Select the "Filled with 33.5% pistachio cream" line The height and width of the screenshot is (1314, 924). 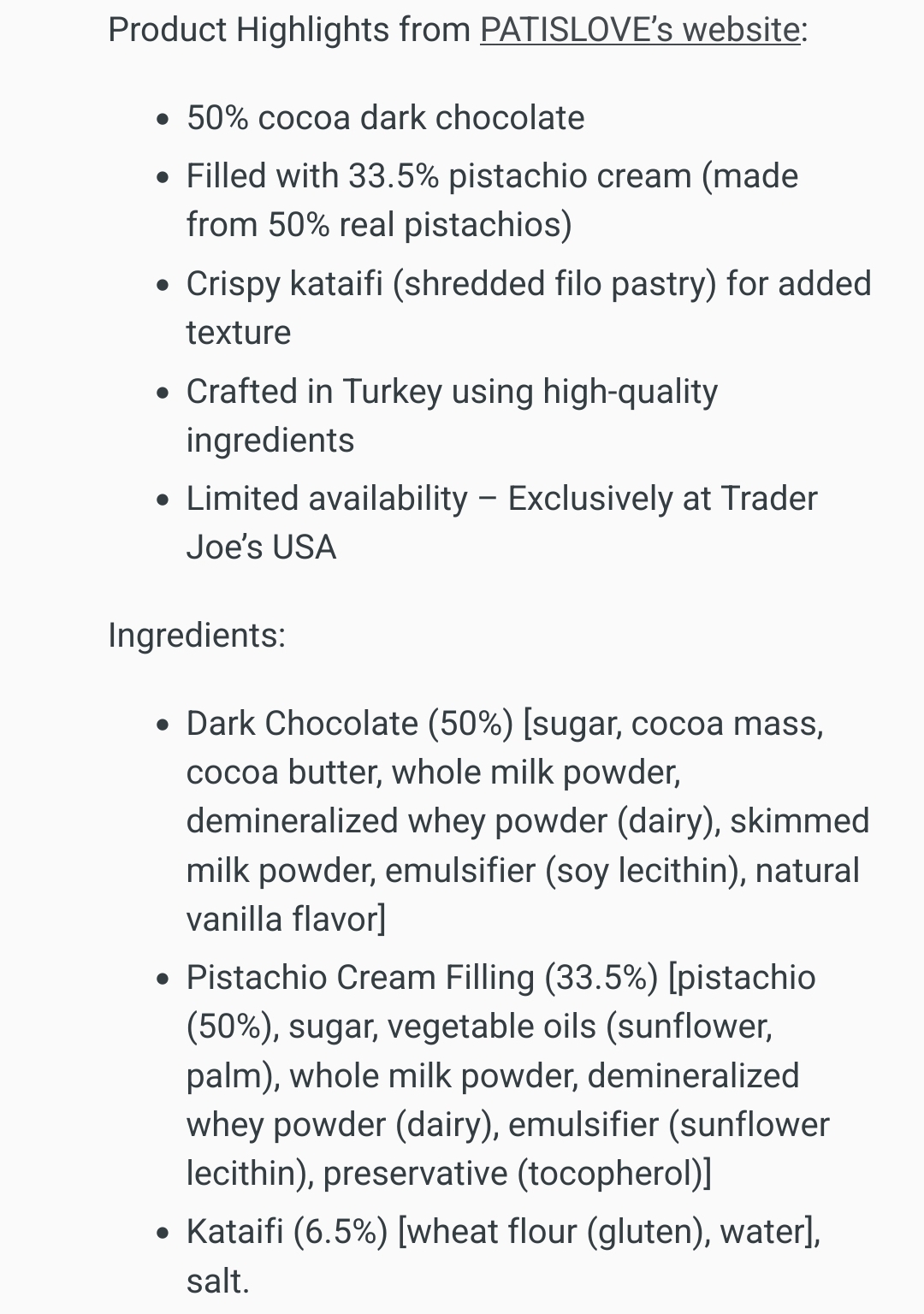tap(492, 176)
